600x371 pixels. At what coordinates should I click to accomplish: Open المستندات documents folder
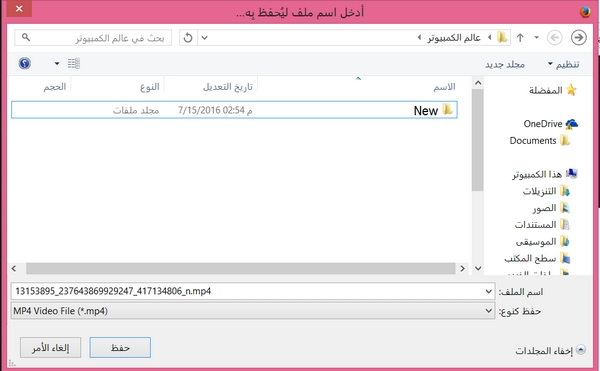pyautogui.click(x=535, y=225)
